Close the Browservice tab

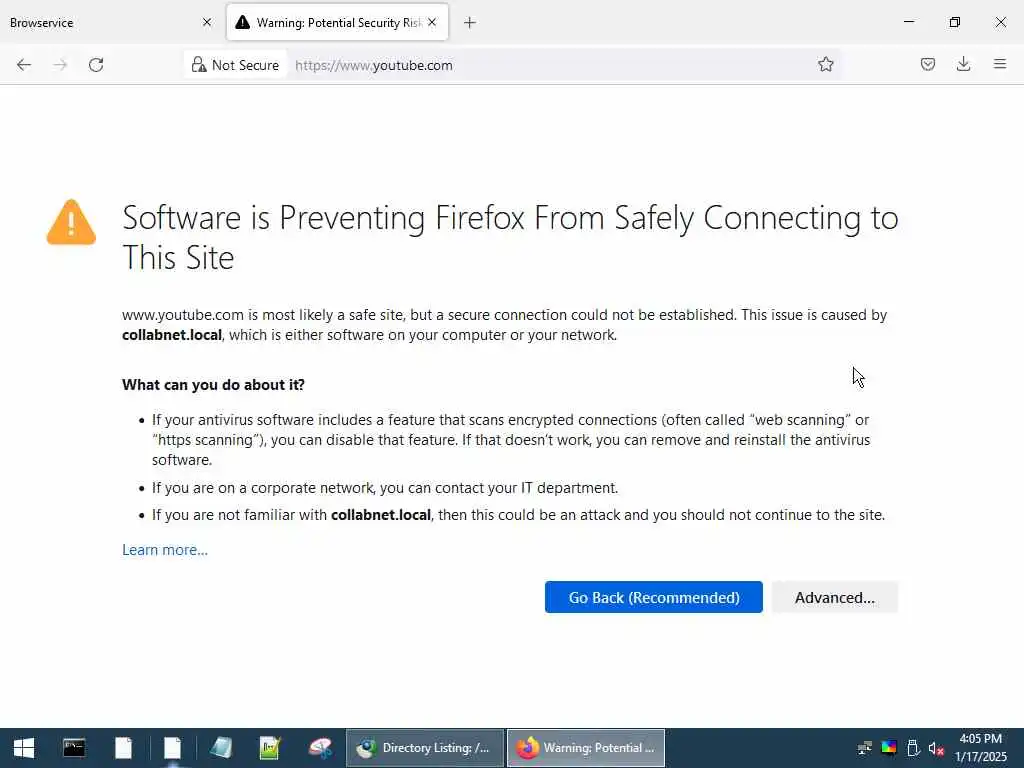[207, 22]
